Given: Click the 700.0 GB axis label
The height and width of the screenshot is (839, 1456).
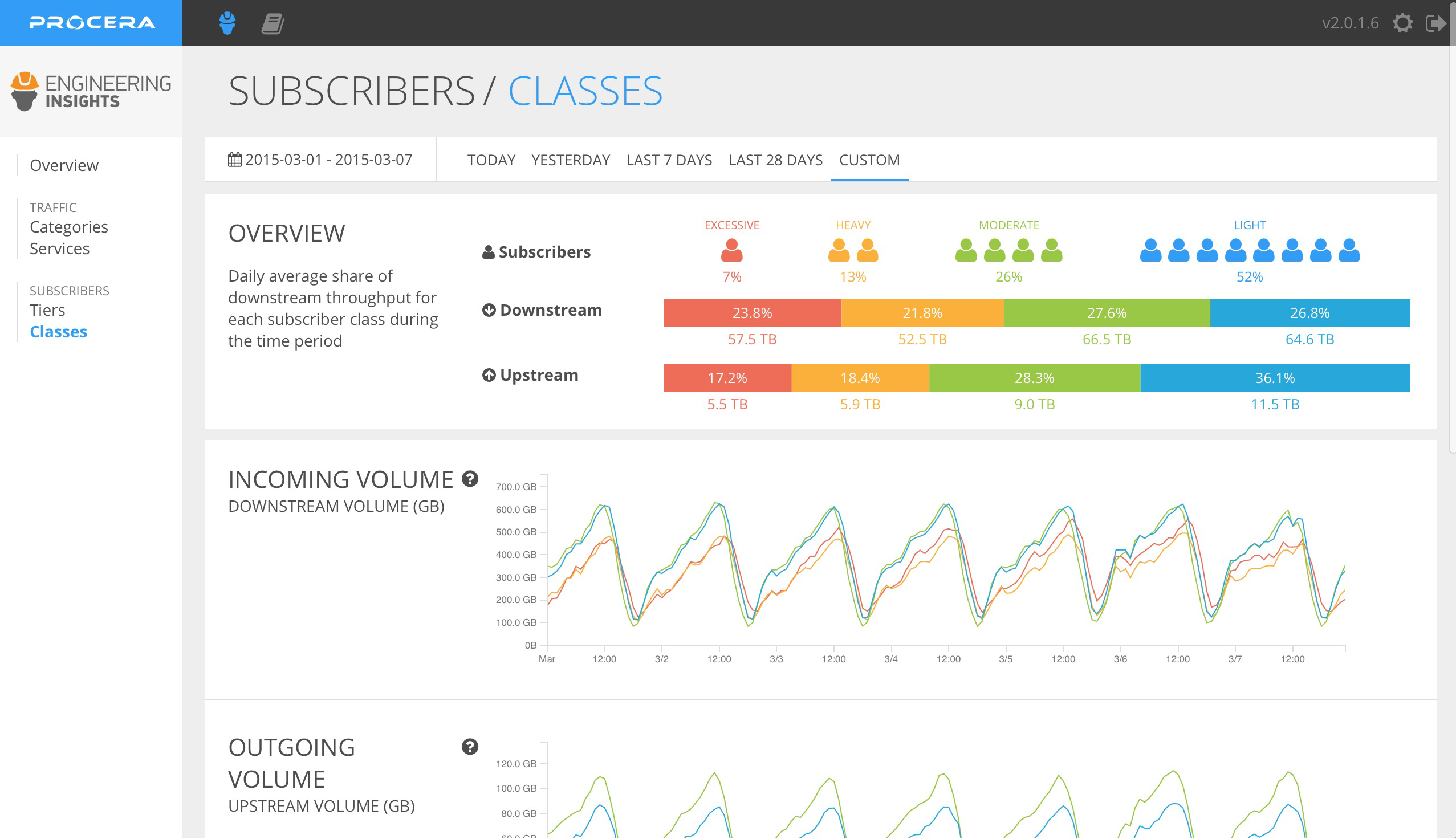Looking at the screenshot, I should [x=516, y=487].
